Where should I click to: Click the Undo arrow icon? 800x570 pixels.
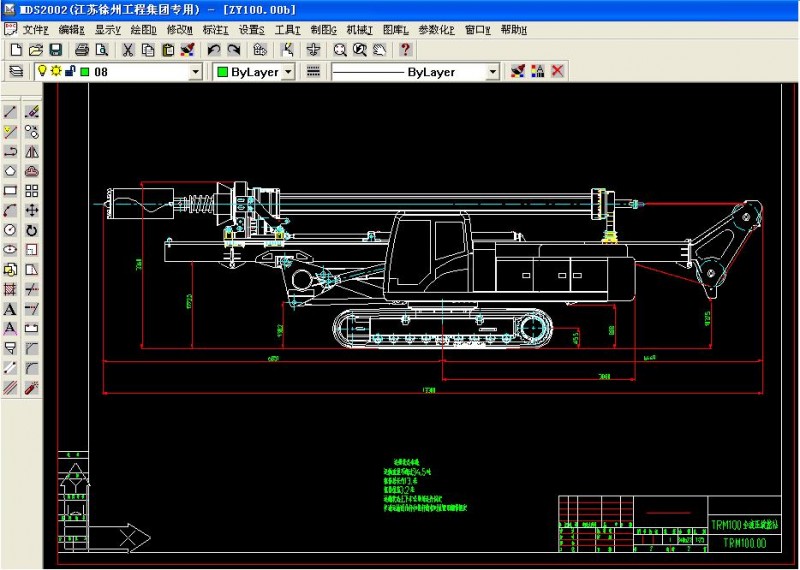coord(213,49)
